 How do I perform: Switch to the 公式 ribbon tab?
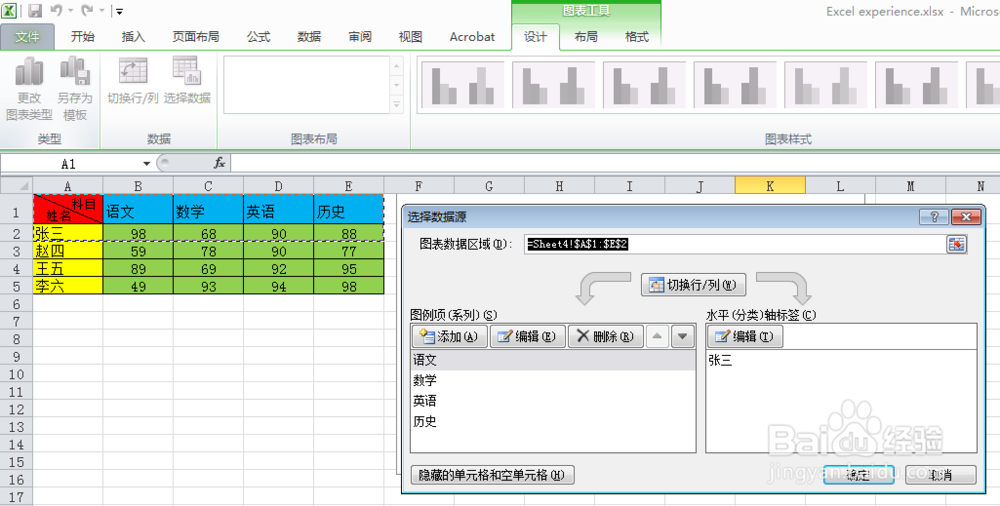coord(258,37)
